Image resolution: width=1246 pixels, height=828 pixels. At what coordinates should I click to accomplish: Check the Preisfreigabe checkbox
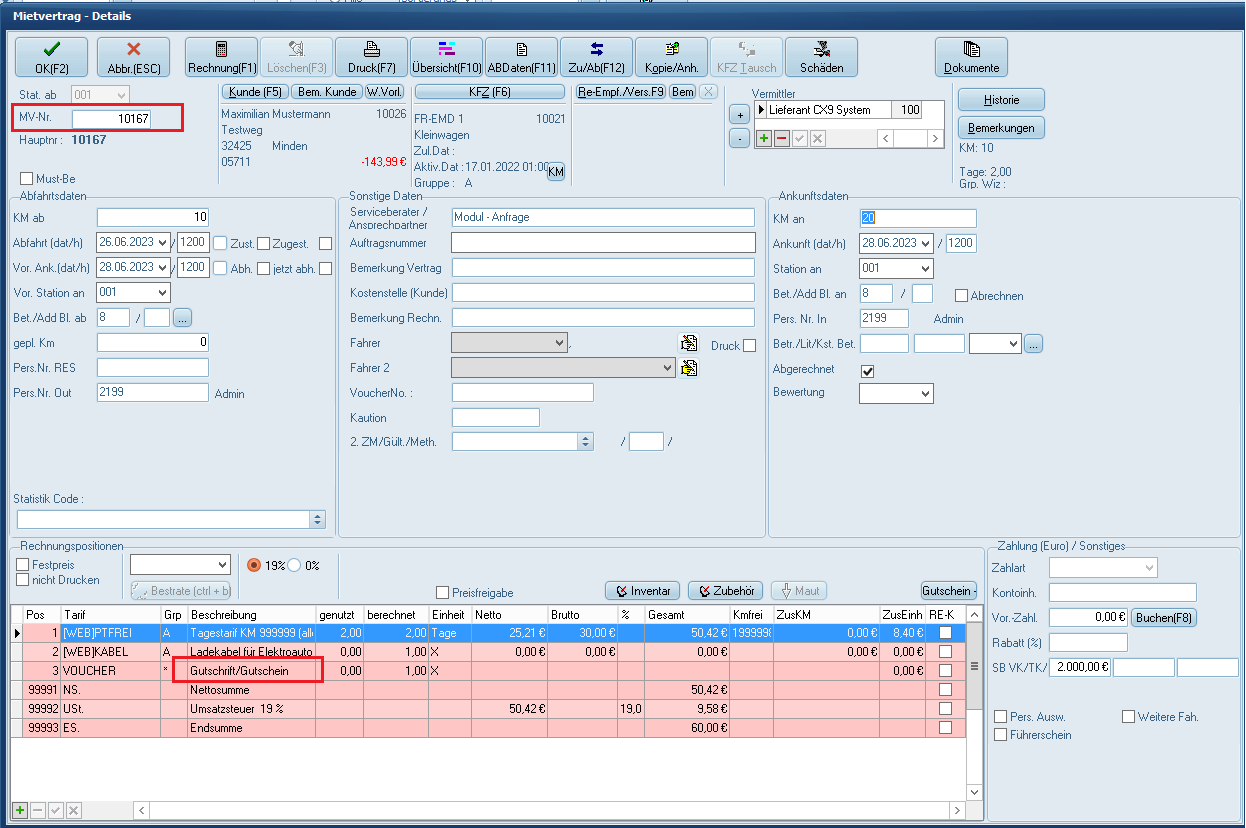[443, 593]
